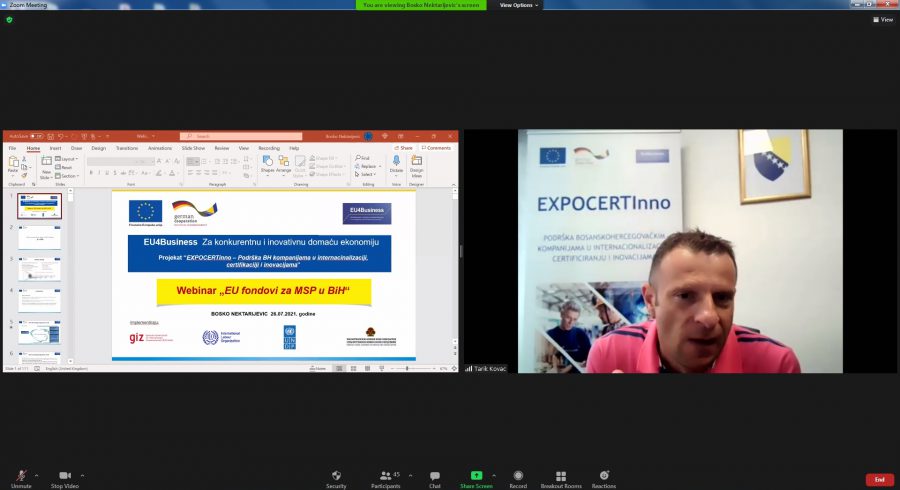Open the File tab in PowerPoint
The width and height of the screenshot is (900, 490).
[13, 148]
